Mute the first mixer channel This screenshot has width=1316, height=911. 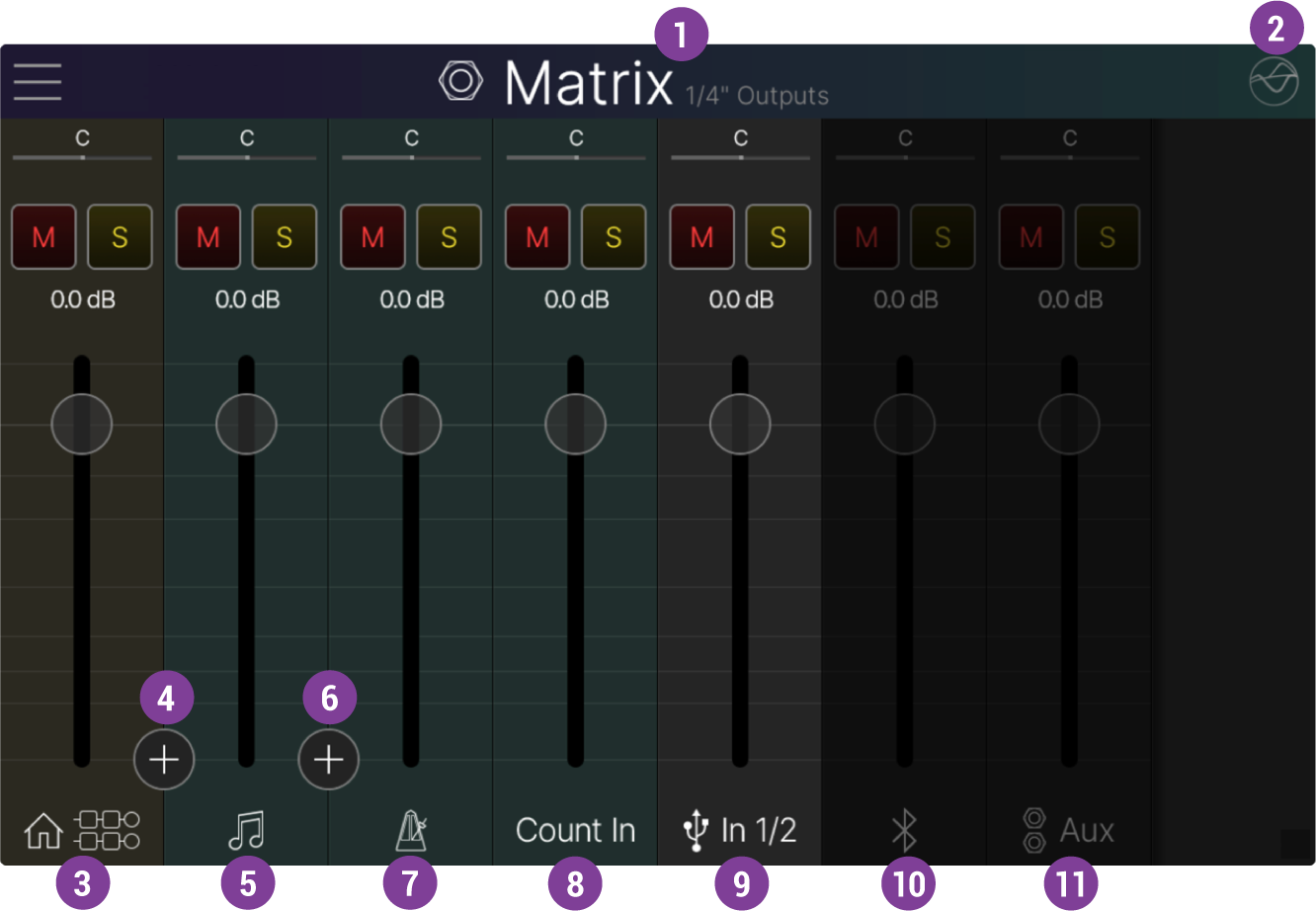pos(43,236)
